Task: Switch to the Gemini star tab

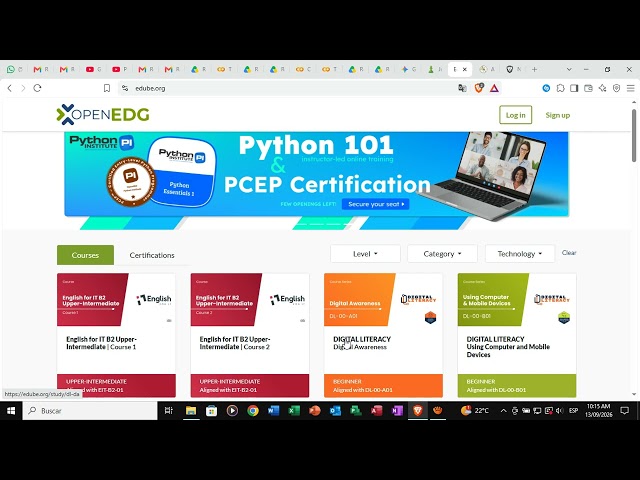Action: point(408,69)
